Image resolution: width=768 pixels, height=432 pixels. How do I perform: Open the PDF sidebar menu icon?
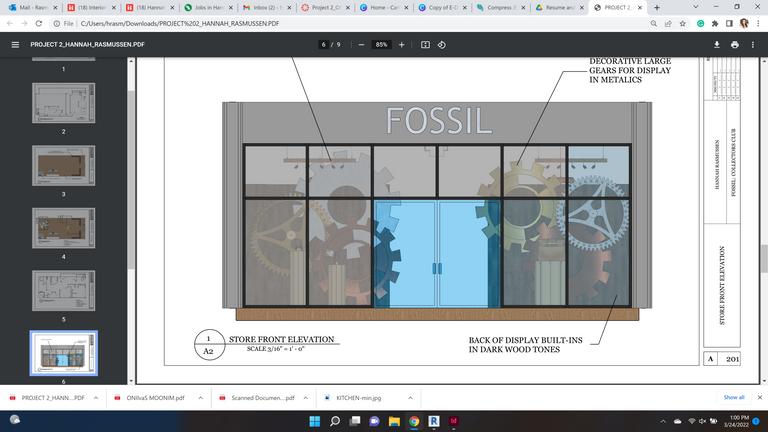[x=15, y=45]
